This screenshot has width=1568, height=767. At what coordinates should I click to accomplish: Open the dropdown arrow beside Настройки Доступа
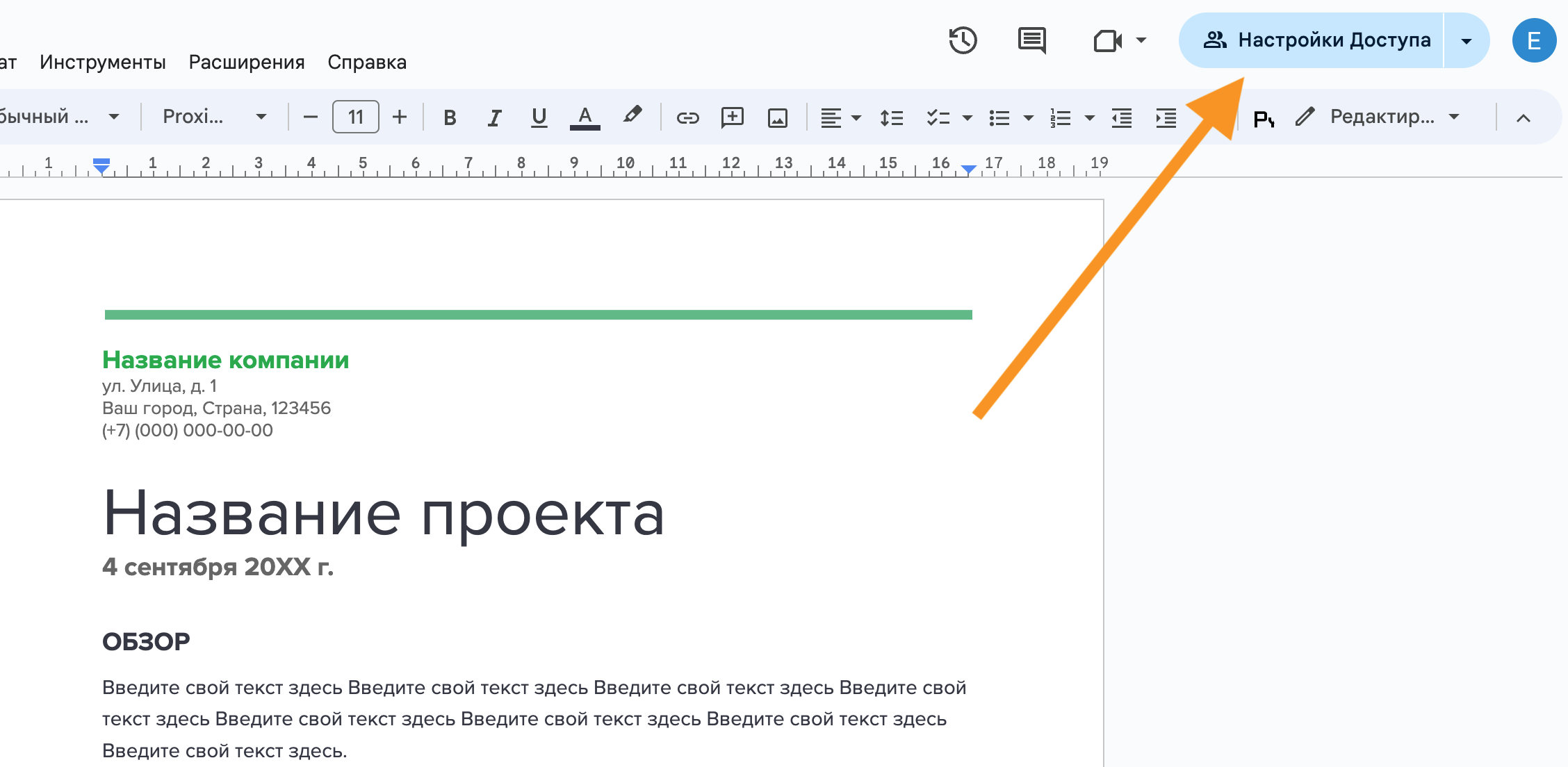coord(1467,41)
